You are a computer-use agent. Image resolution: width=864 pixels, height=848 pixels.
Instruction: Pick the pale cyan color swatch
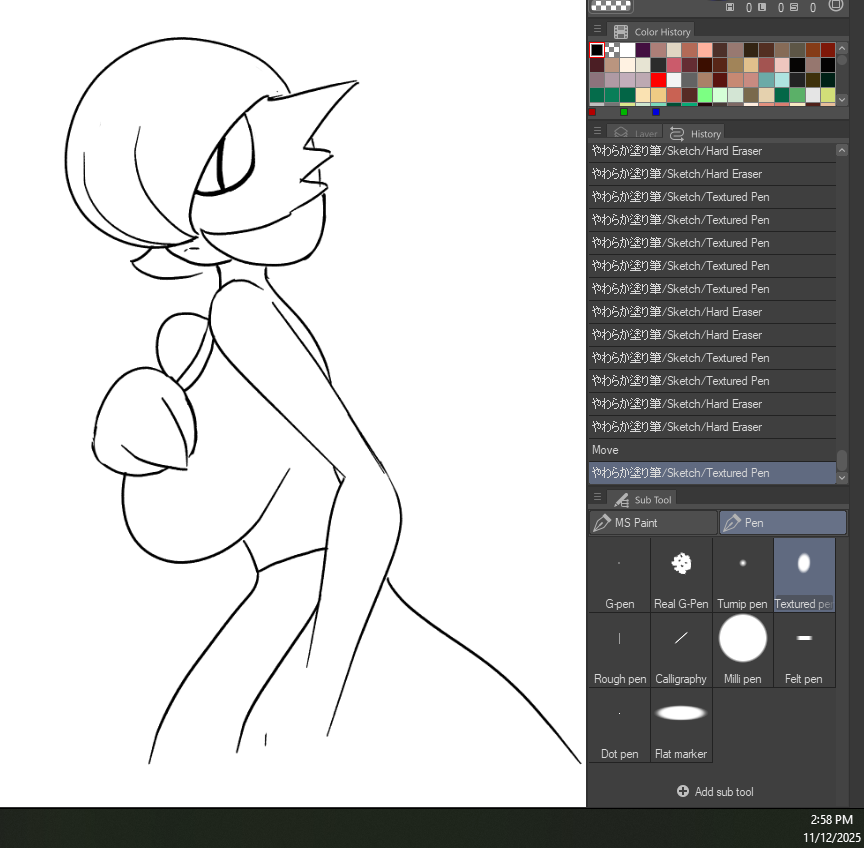(782, 80)
